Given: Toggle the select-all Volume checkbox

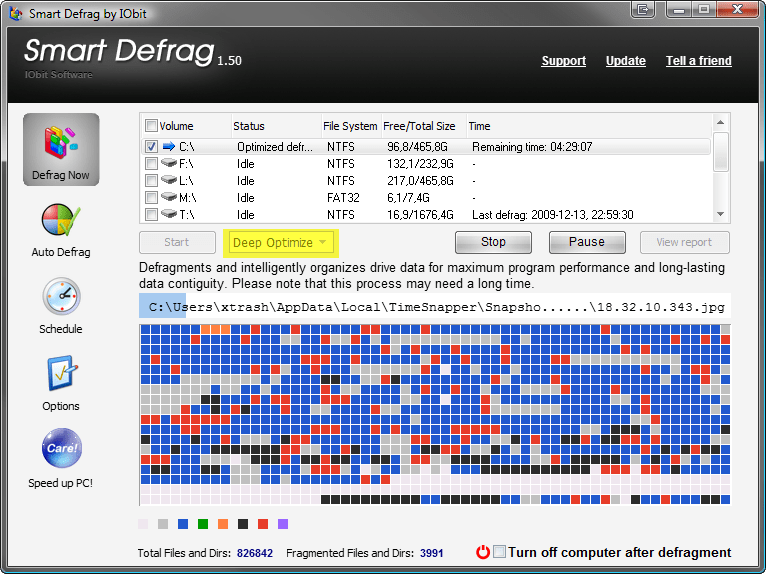Looking at the screenshot, I should 151,126.
